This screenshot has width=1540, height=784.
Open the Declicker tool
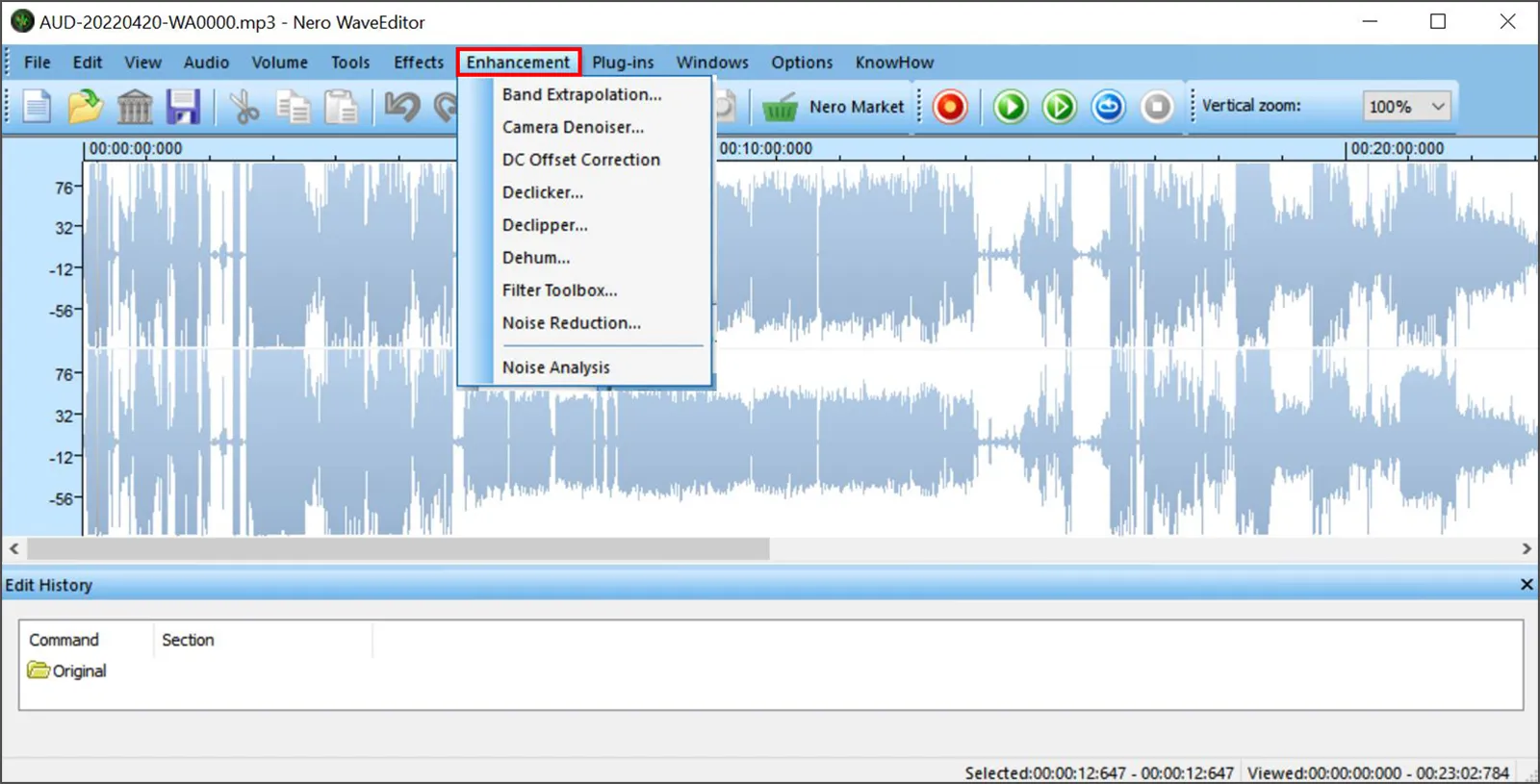(584, 192)
